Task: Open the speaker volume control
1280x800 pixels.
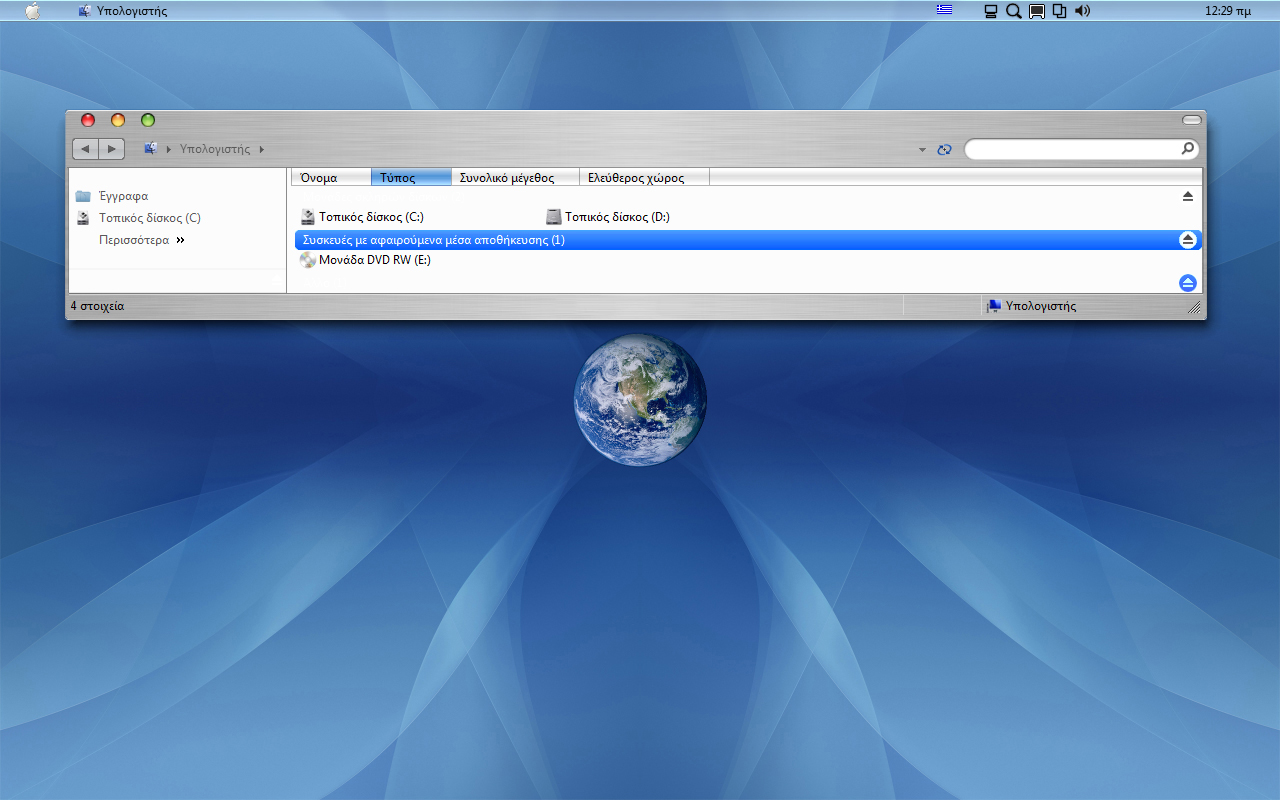Action: (x=1083, y=11)
